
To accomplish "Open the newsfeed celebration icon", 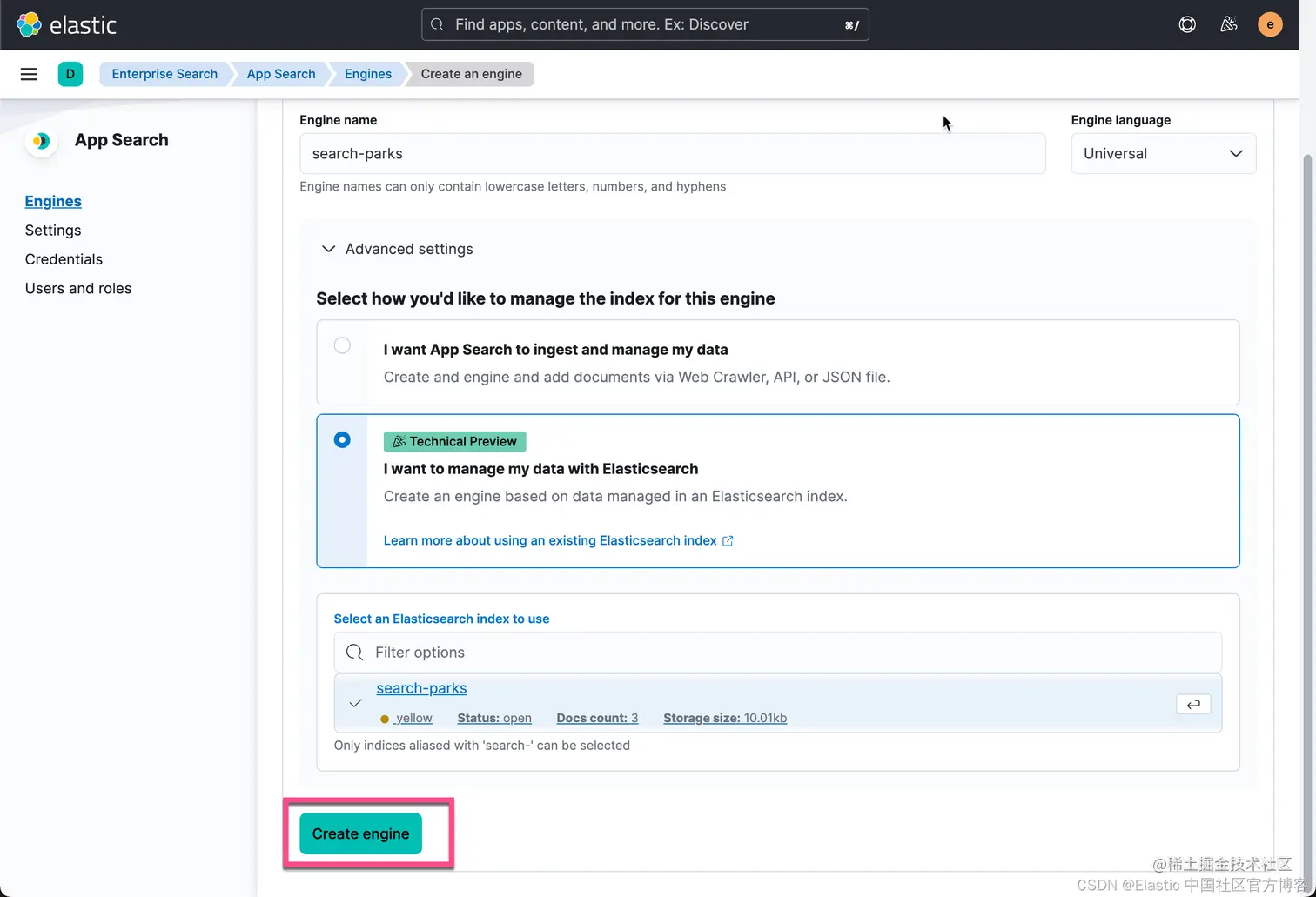I will pyautogui.click(x=1229, y=24).
